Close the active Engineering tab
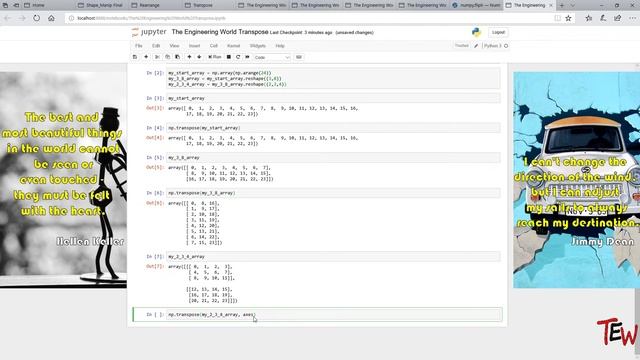 [x=551, y=5]
